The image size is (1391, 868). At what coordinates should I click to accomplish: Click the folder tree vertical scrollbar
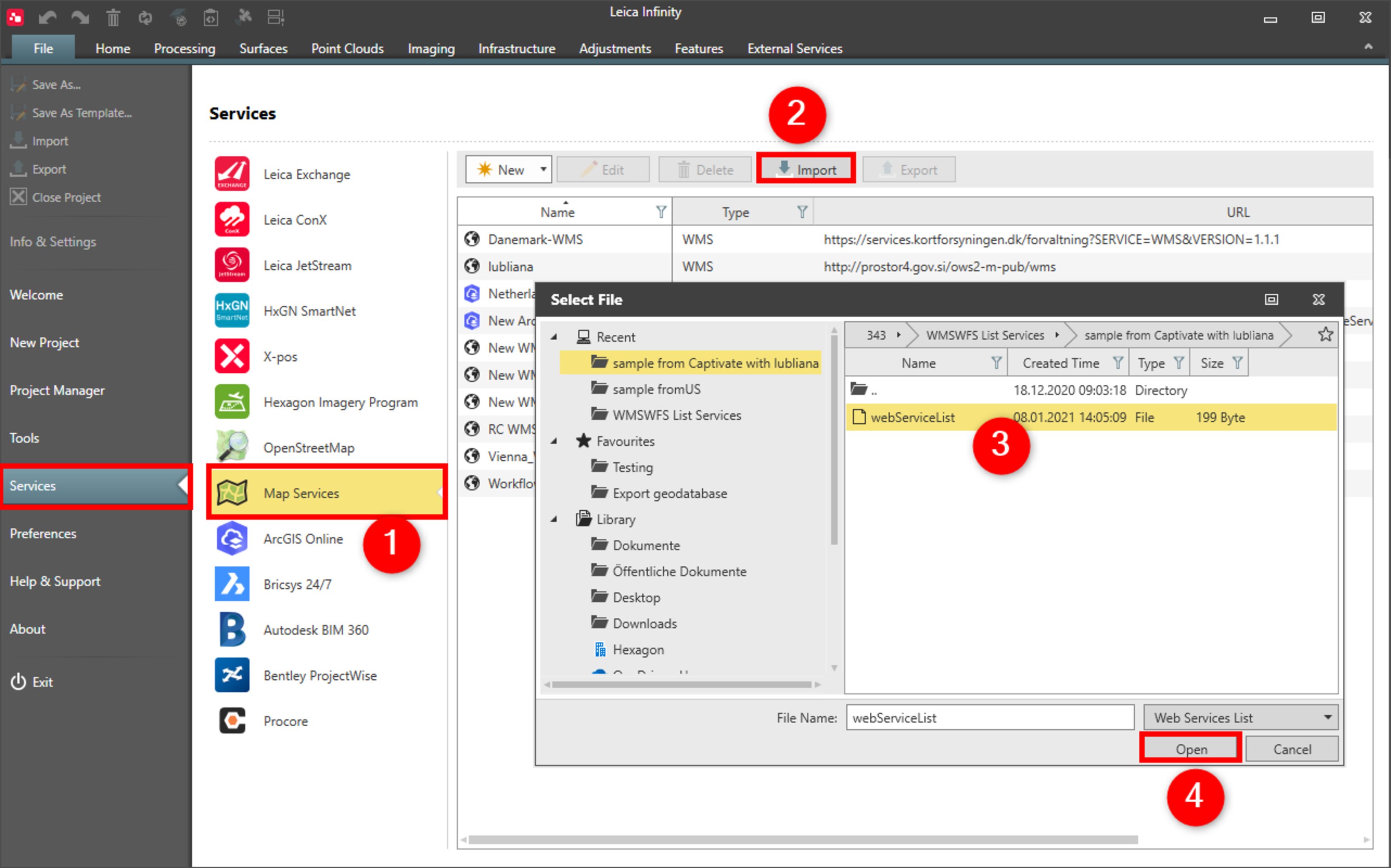point(833,439)
